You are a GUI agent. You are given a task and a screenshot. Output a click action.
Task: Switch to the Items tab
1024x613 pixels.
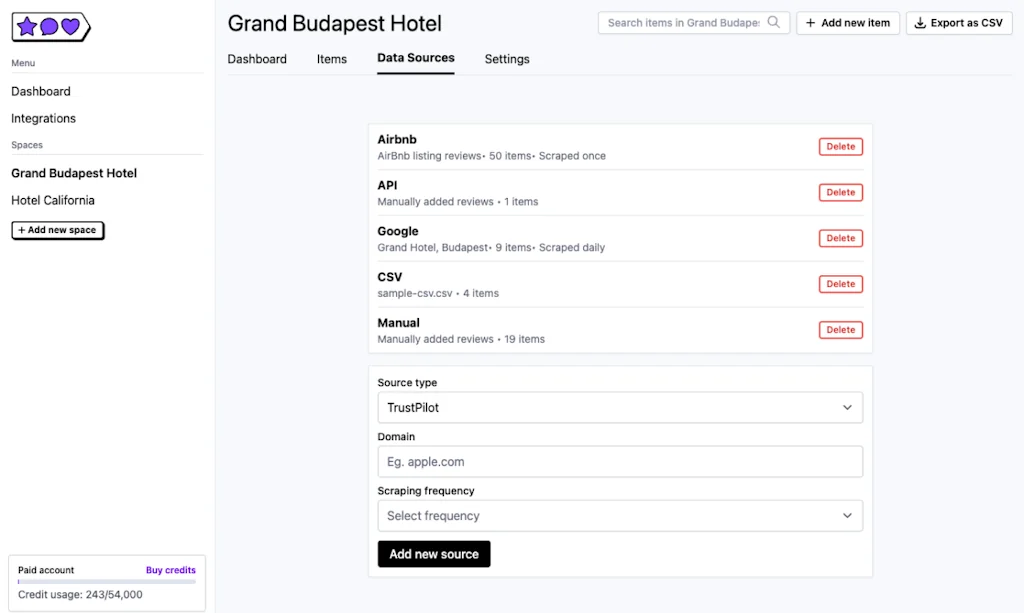(331, 59)
